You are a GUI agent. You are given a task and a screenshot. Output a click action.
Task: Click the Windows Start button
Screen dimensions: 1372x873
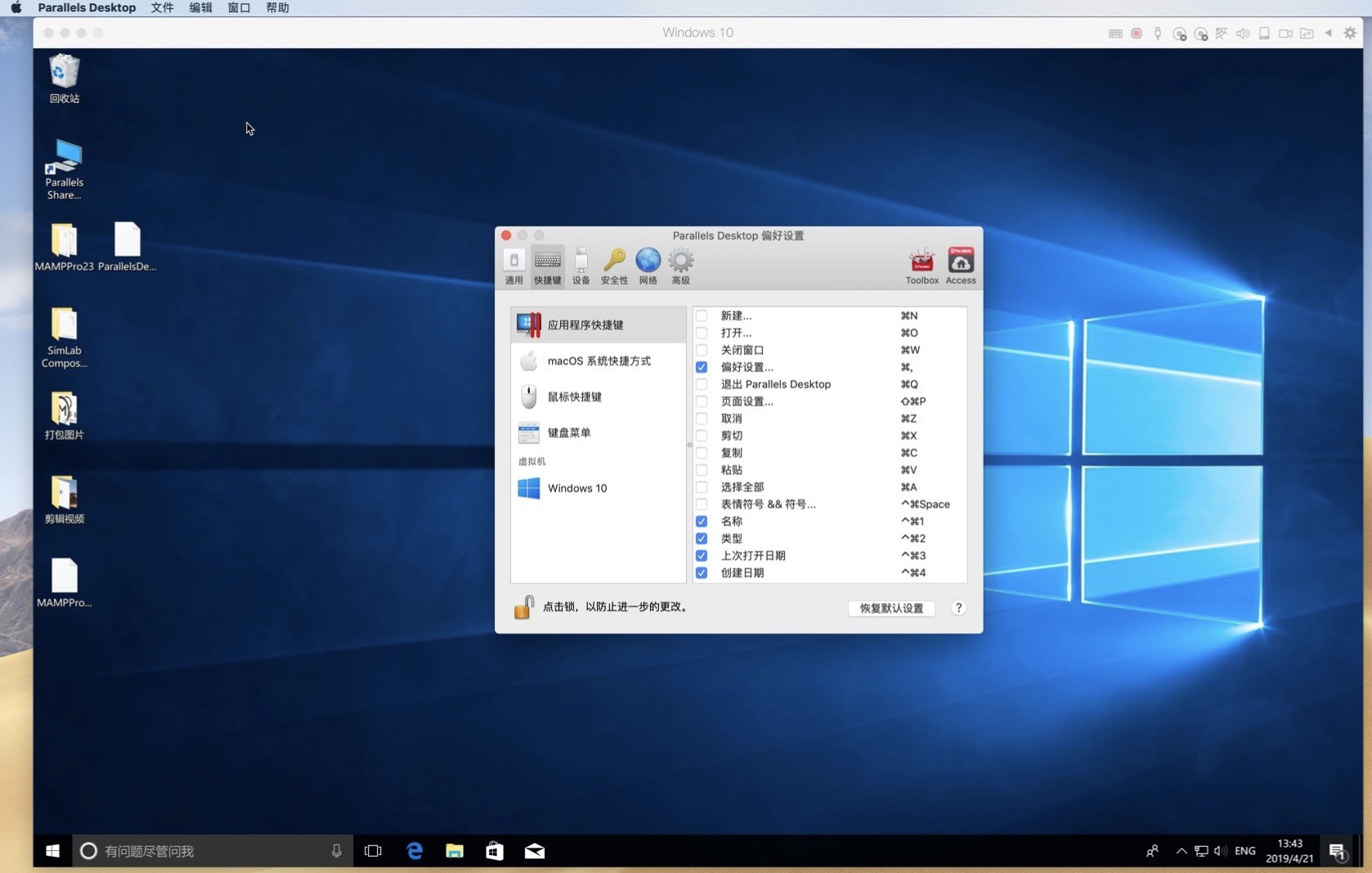point(52,851)
